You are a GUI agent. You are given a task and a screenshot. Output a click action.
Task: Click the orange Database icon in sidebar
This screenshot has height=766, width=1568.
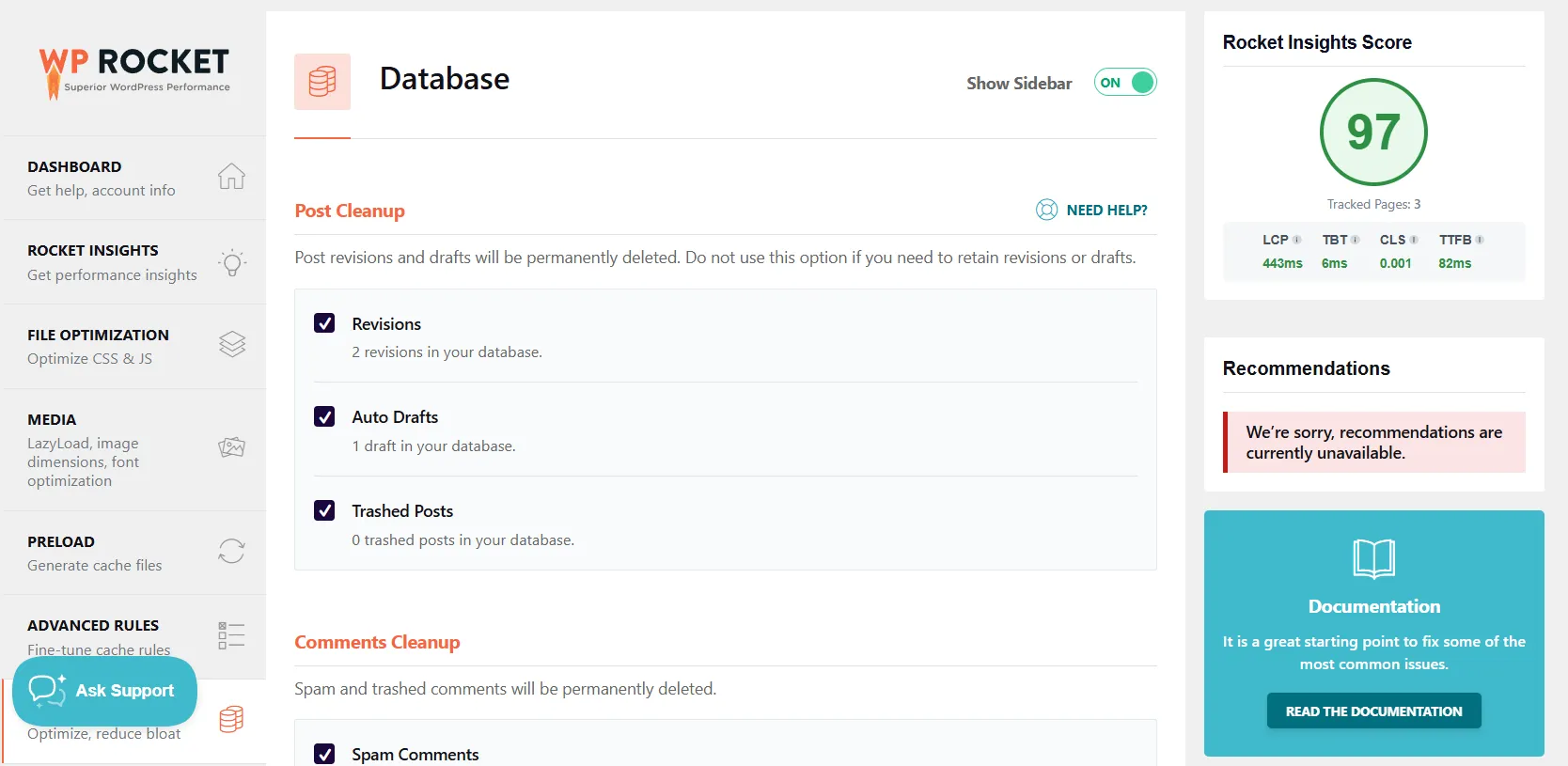point(231,719)
